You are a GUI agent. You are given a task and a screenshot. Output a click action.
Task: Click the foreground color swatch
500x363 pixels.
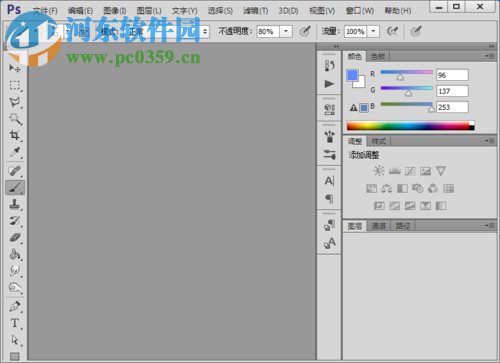pyautogui.click(x=352, y=75)
